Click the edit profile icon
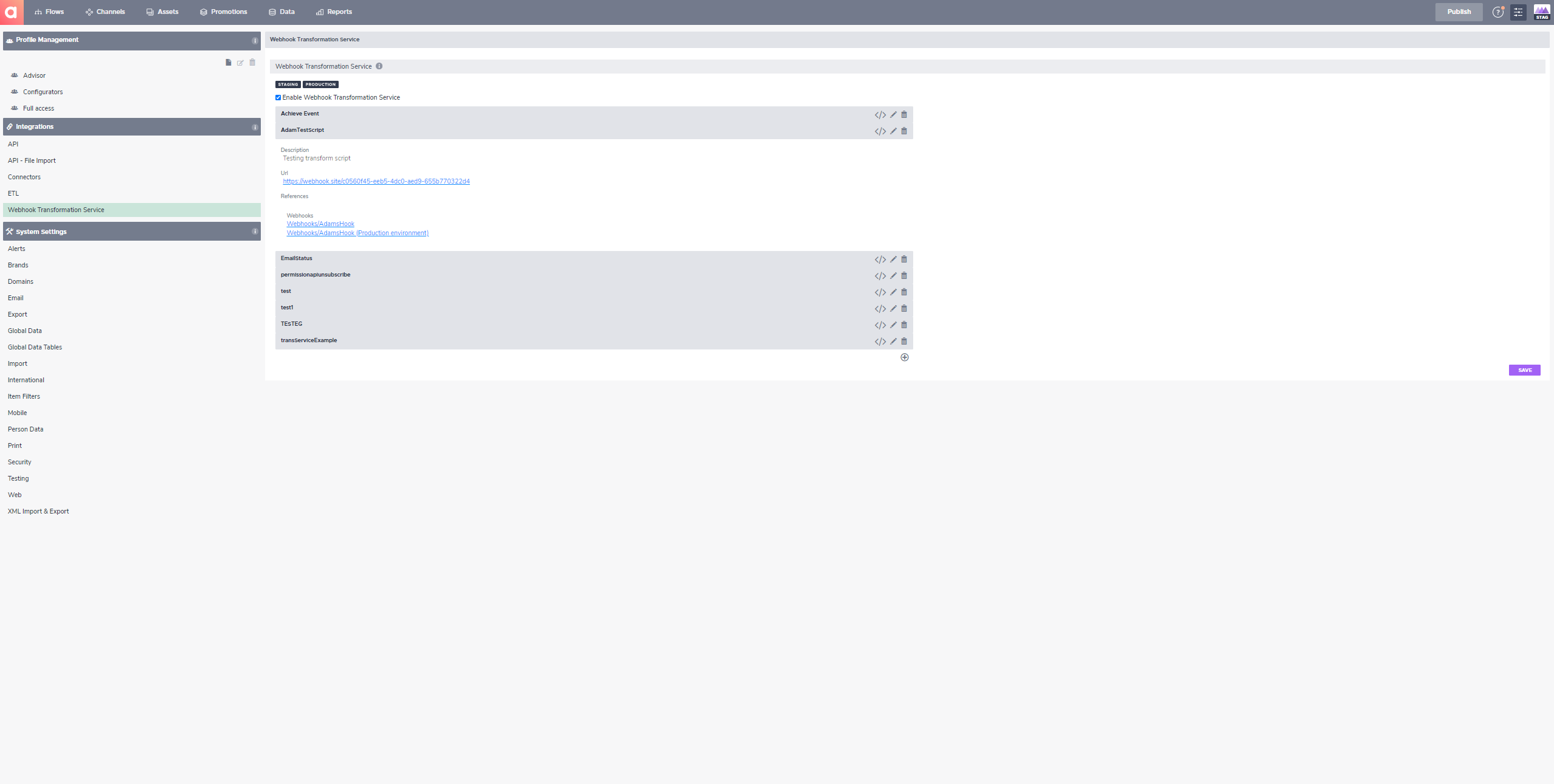 pyautogui.click(x=240, y=63)
